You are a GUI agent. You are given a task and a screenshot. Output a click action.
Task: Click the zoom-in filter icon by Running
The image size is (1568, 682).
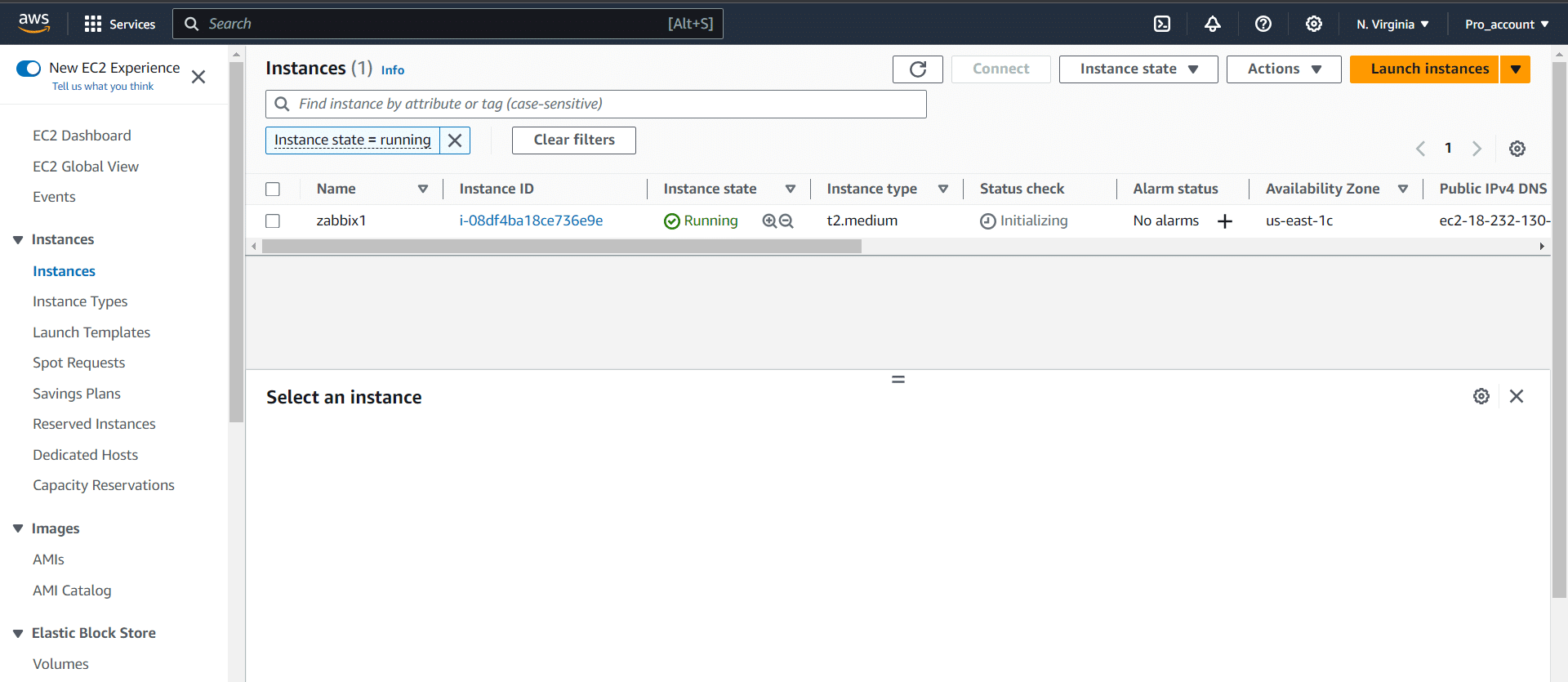tap(769, 221)
